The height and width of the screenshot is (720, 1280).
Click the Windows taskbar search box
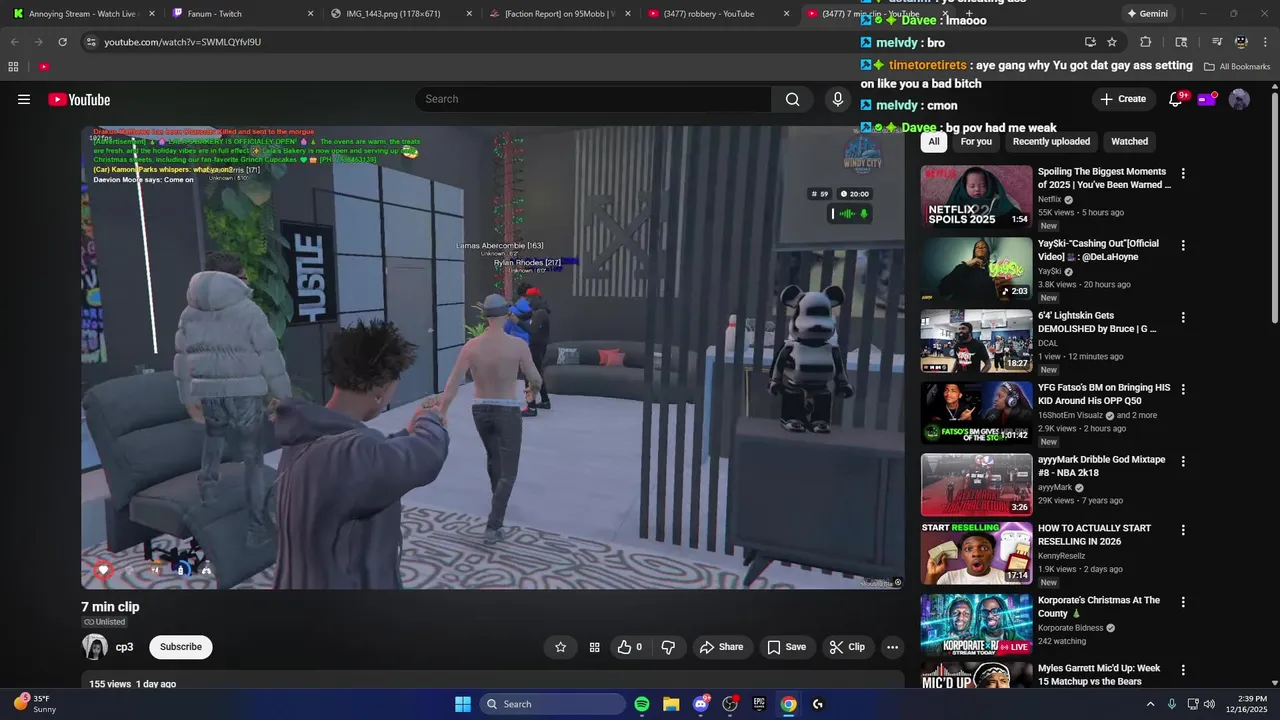pos(552,704)
